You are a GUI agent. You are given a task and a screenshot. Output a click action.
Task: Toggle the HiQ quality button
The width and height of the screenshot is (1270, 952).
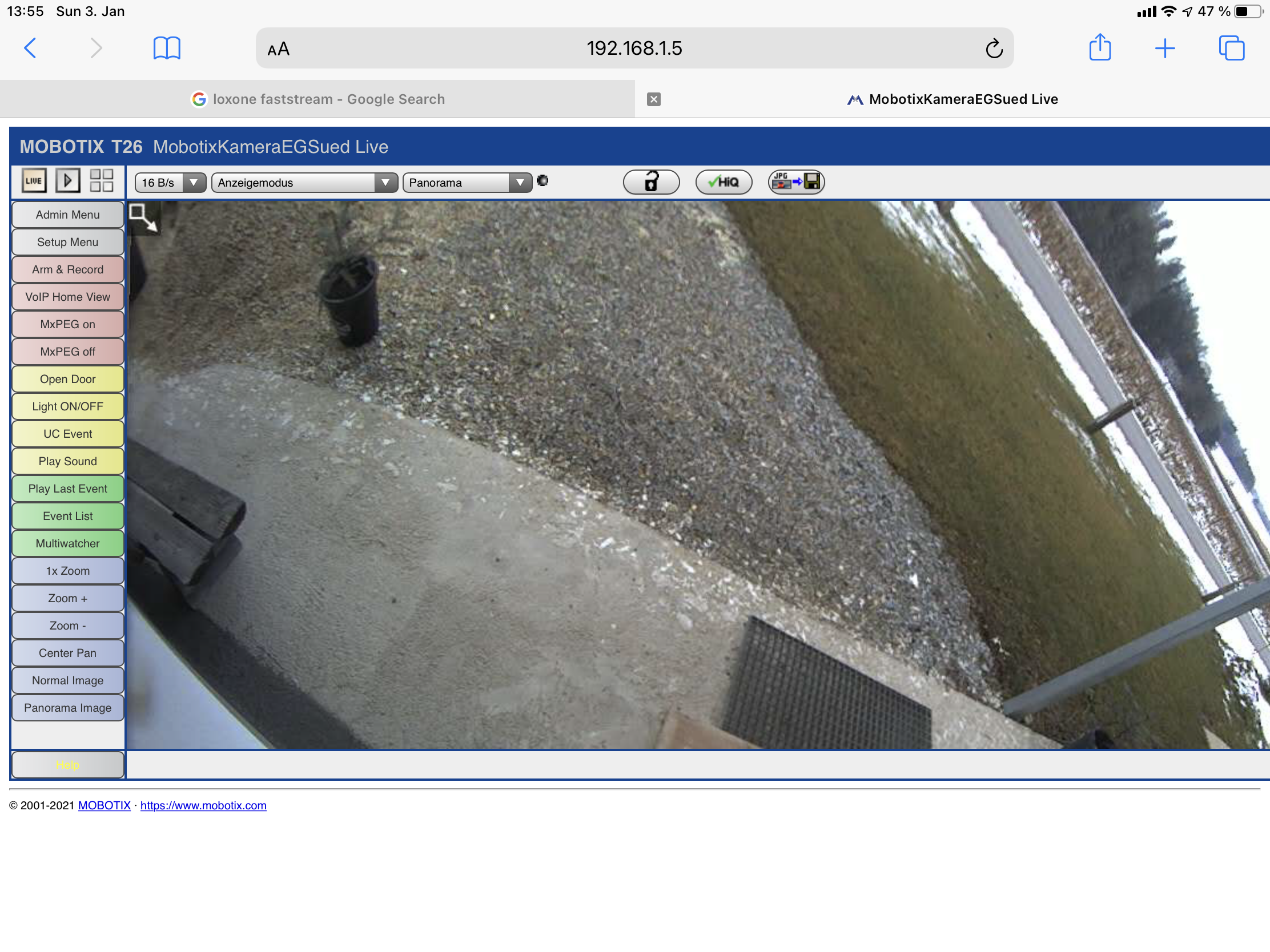click(x=724, y=183)
